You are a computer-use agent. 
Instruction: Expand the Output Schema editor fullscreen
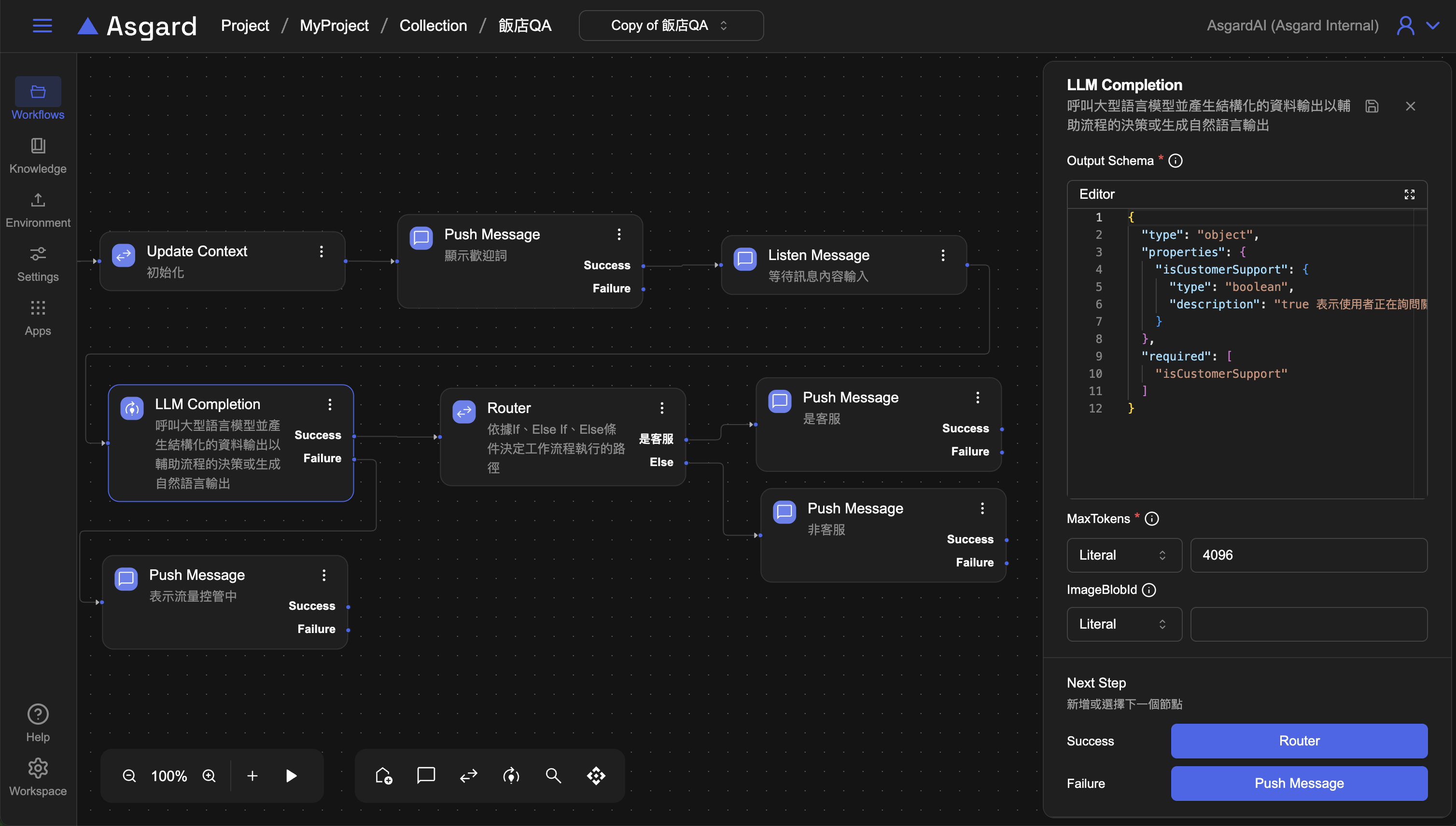1409,194
